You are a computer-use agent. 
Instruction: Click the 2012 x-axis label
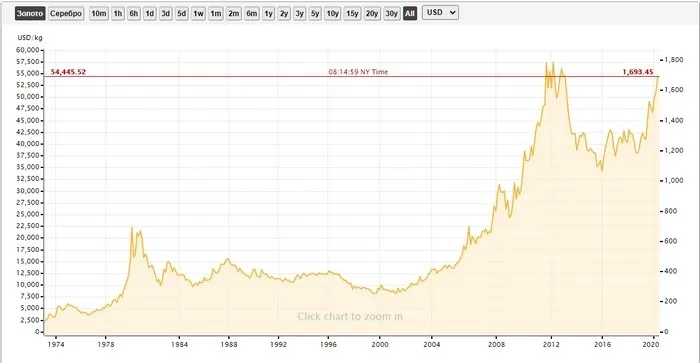551,344
